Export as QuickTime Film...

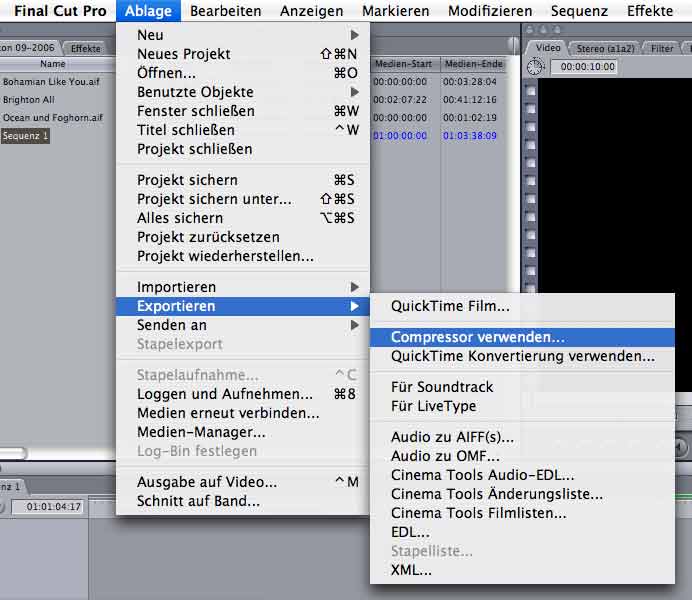(x=523, y=306)
